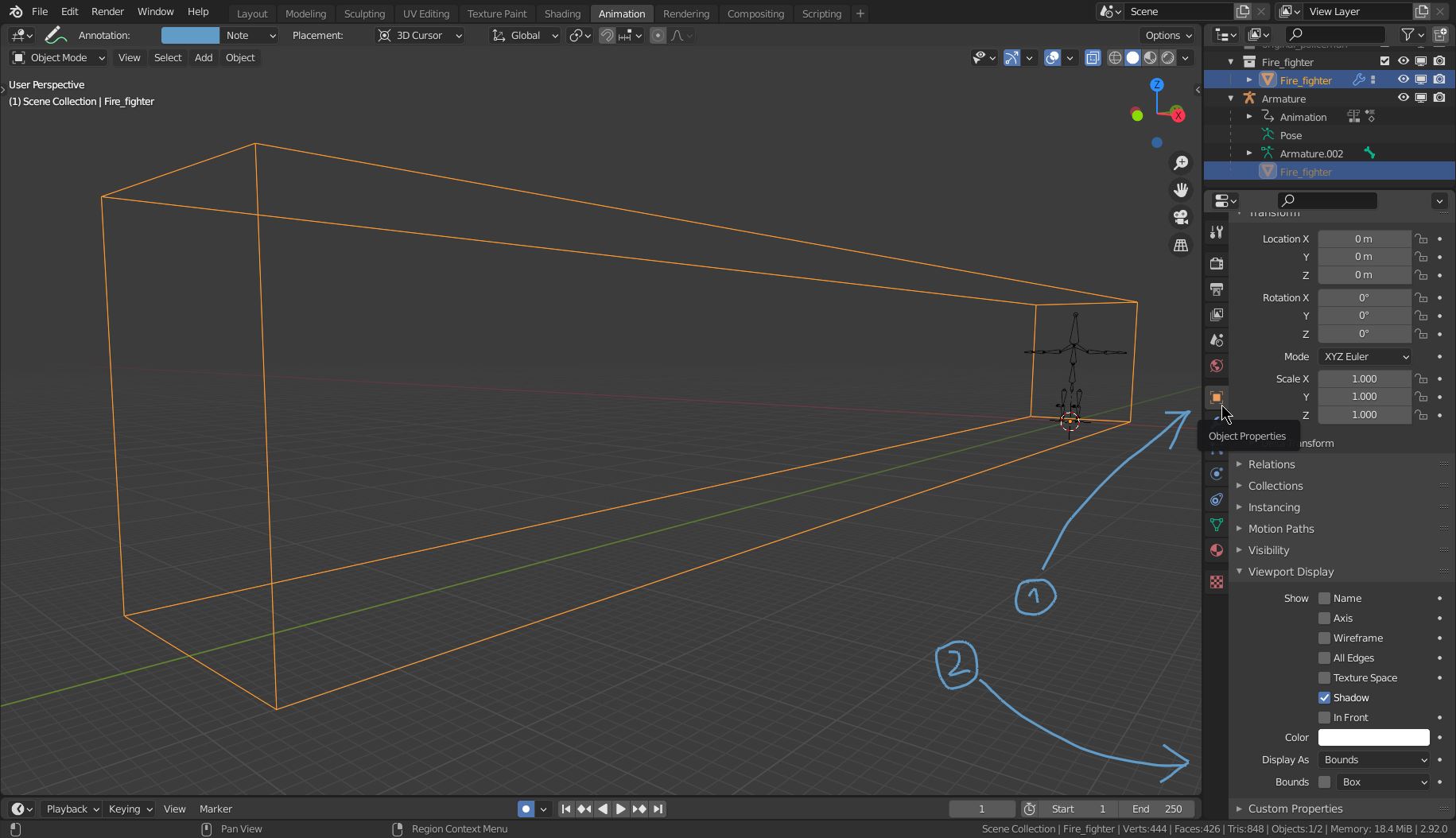Open the timeline Marker menu
Screen dimensions: 1456x838
tap(215, 809)
